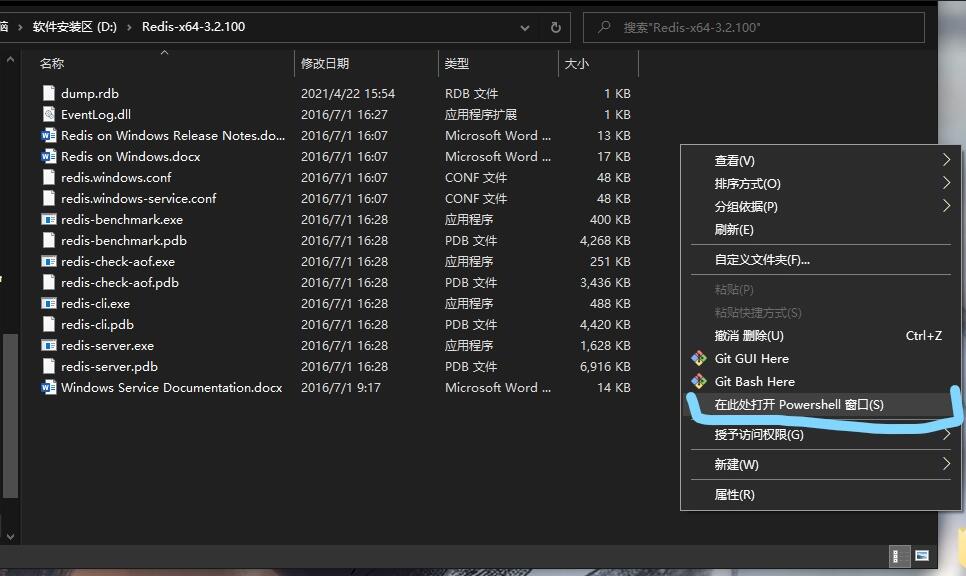This screenshot has height=576, width=966.
Task: Select file name Windows Service Documentation.docx
Action: (x=171, y=387)
